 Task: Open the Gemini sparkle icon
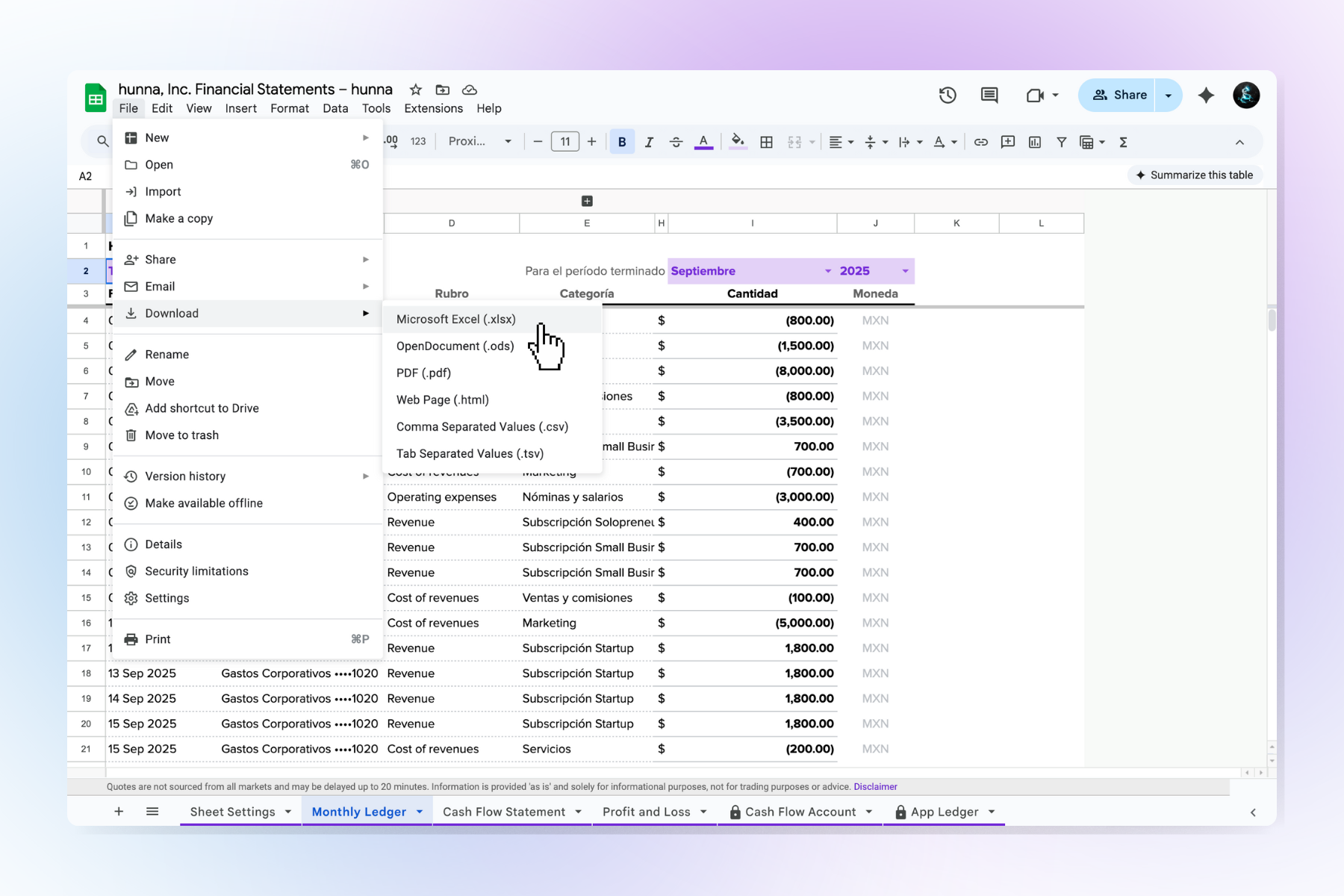click(1207, 96)
